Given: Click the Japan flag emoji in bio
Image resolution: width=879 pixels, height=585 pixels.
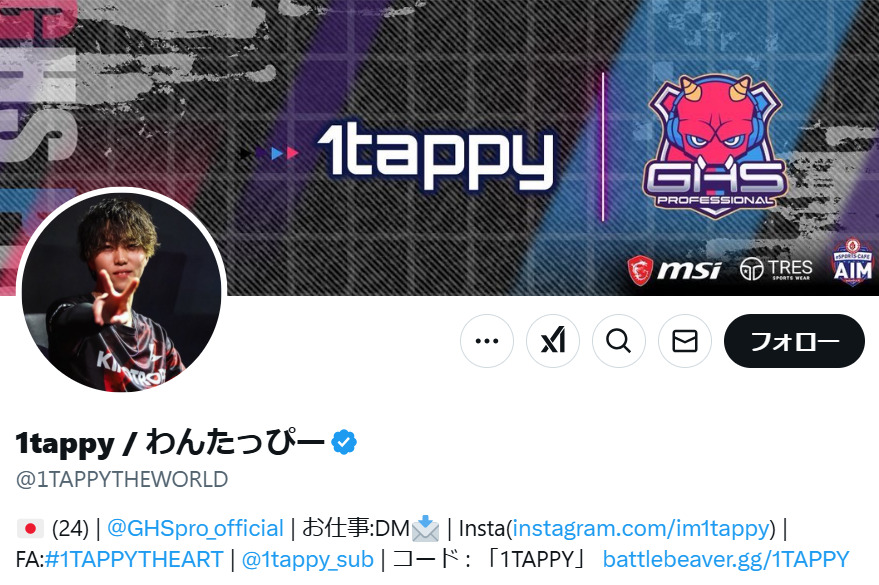Looking at the screenshot, I should click(30, 528).
